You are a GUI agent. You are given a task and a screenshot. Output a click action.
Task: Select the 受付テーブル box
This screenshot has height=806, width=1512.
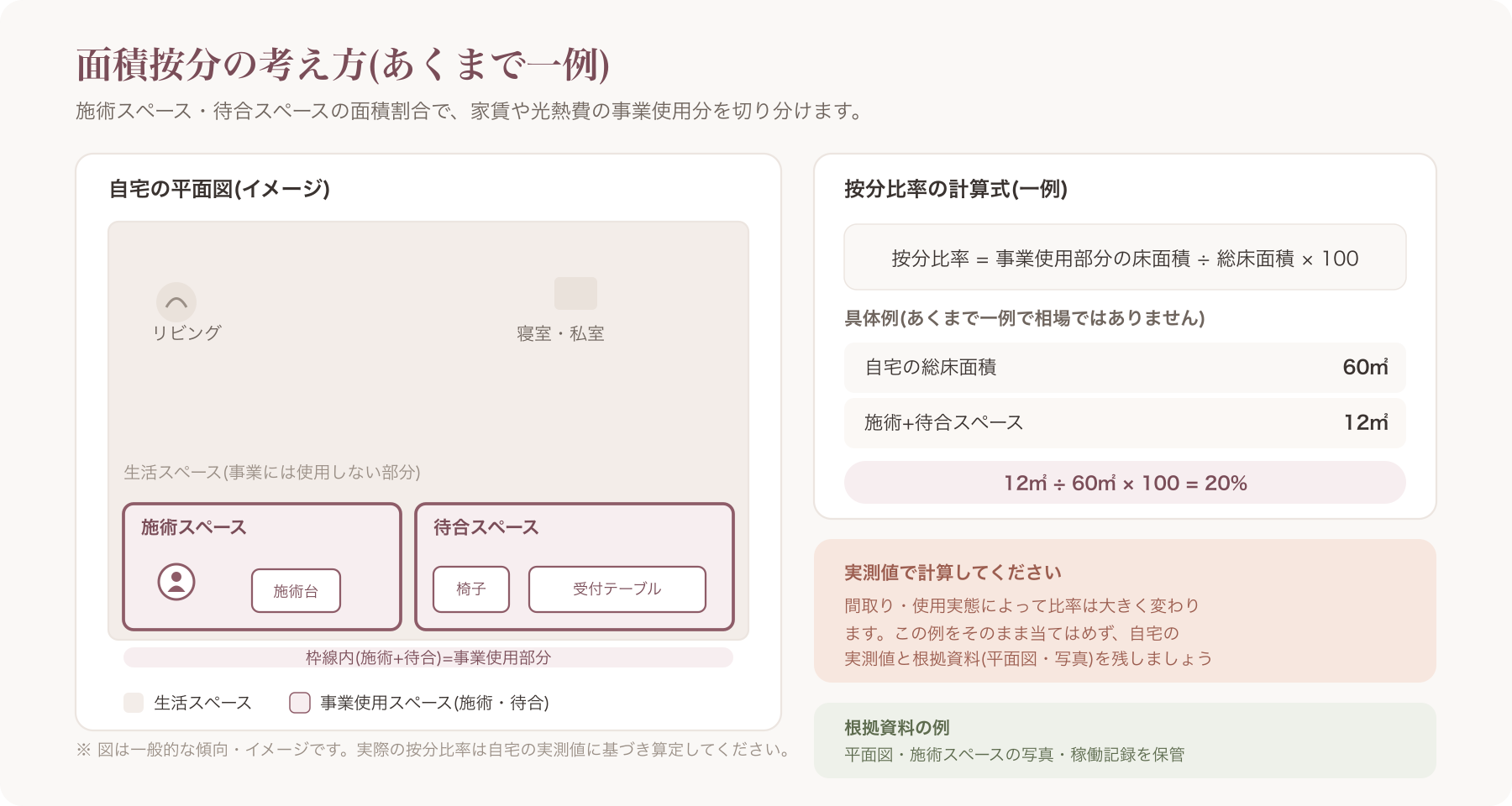(617, 589)
